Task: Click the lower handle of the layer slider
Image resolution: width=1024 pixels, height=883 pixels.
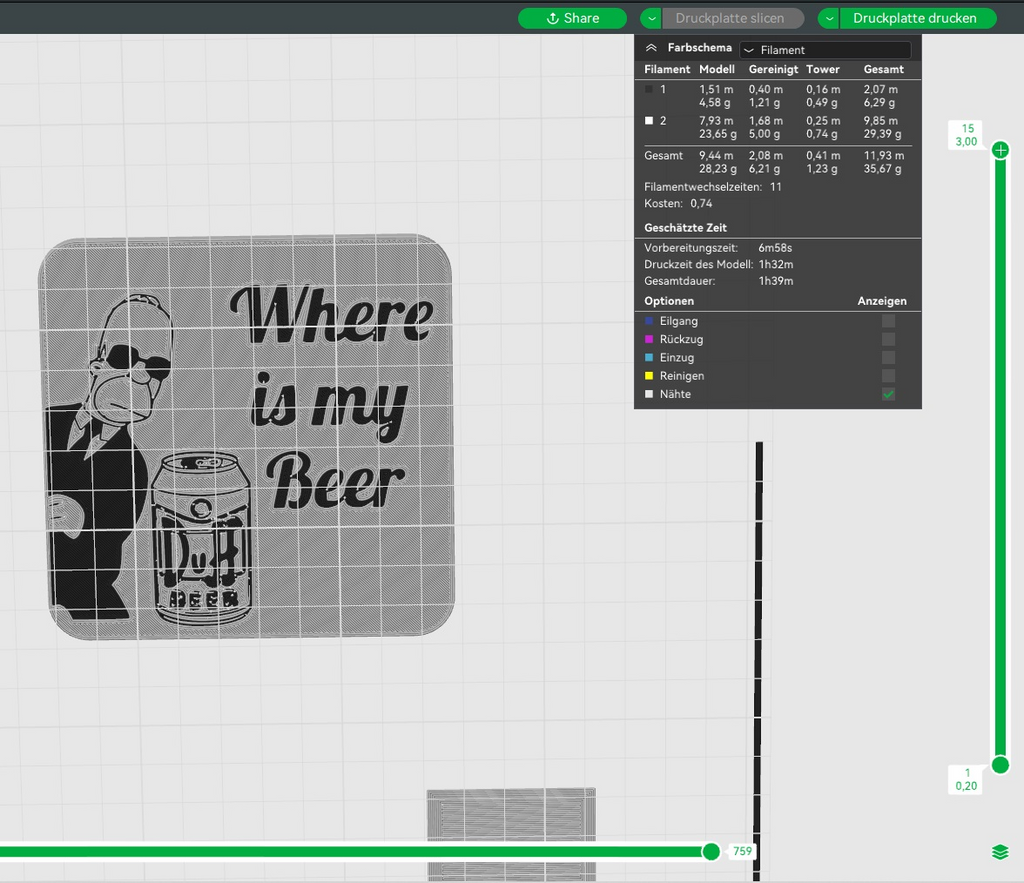Action: (1000, 765)
